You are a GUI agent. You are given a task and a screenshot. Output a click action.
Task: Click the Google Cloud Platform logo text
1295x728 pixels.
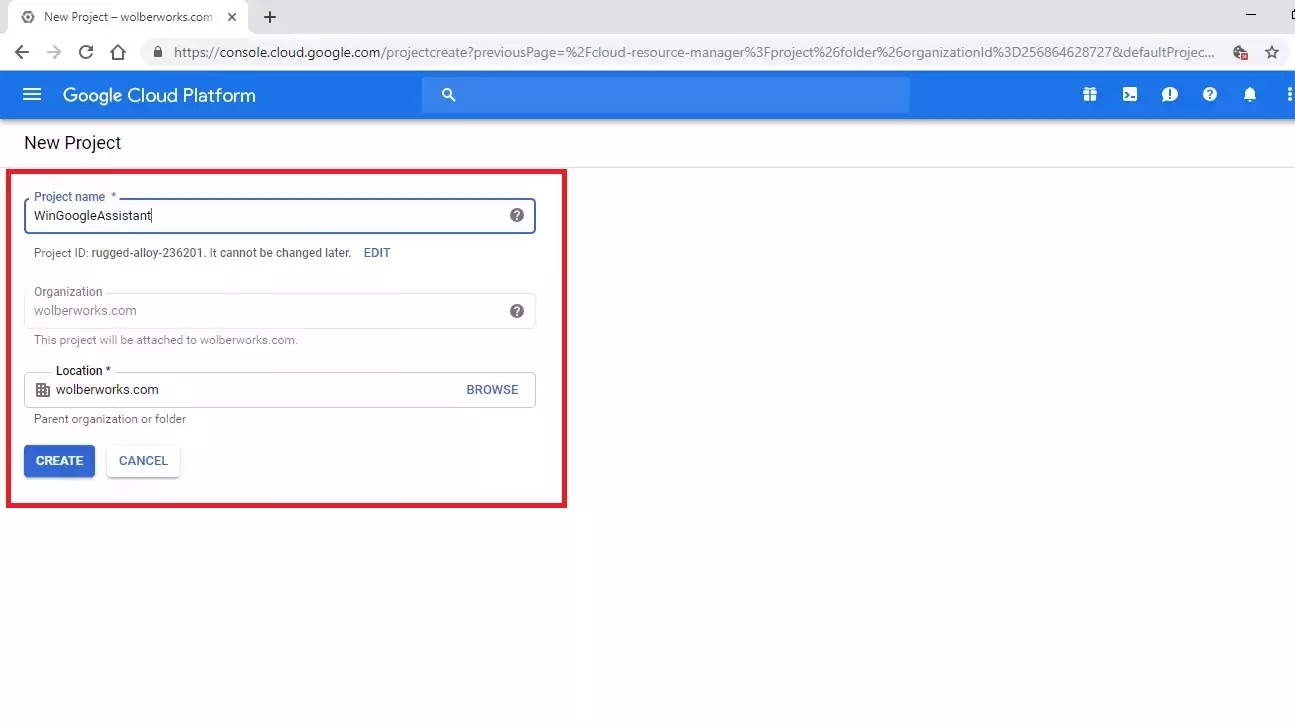pos(159,95)
